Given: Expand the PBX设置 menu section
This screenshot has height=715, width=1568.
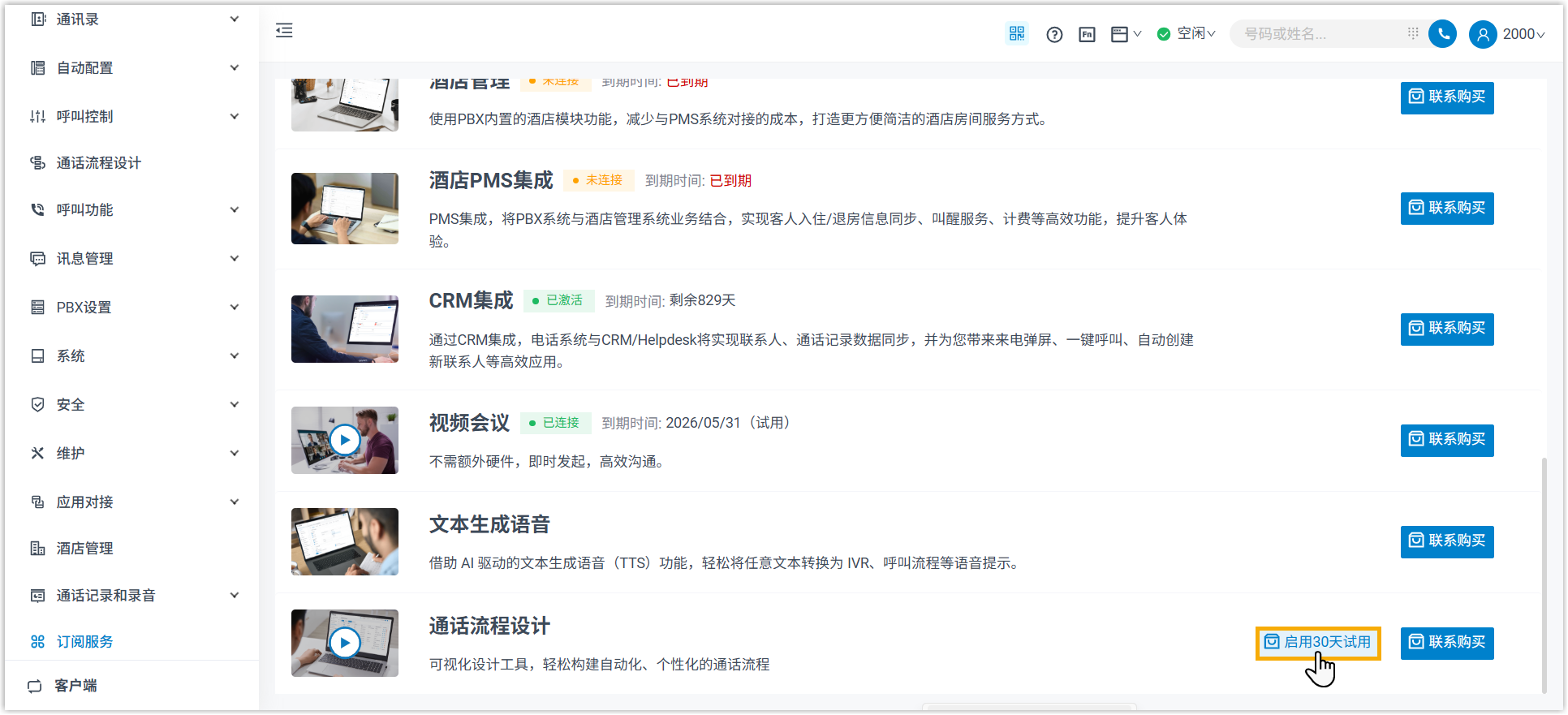Looking at the screenshot, I should click(134, 308).
